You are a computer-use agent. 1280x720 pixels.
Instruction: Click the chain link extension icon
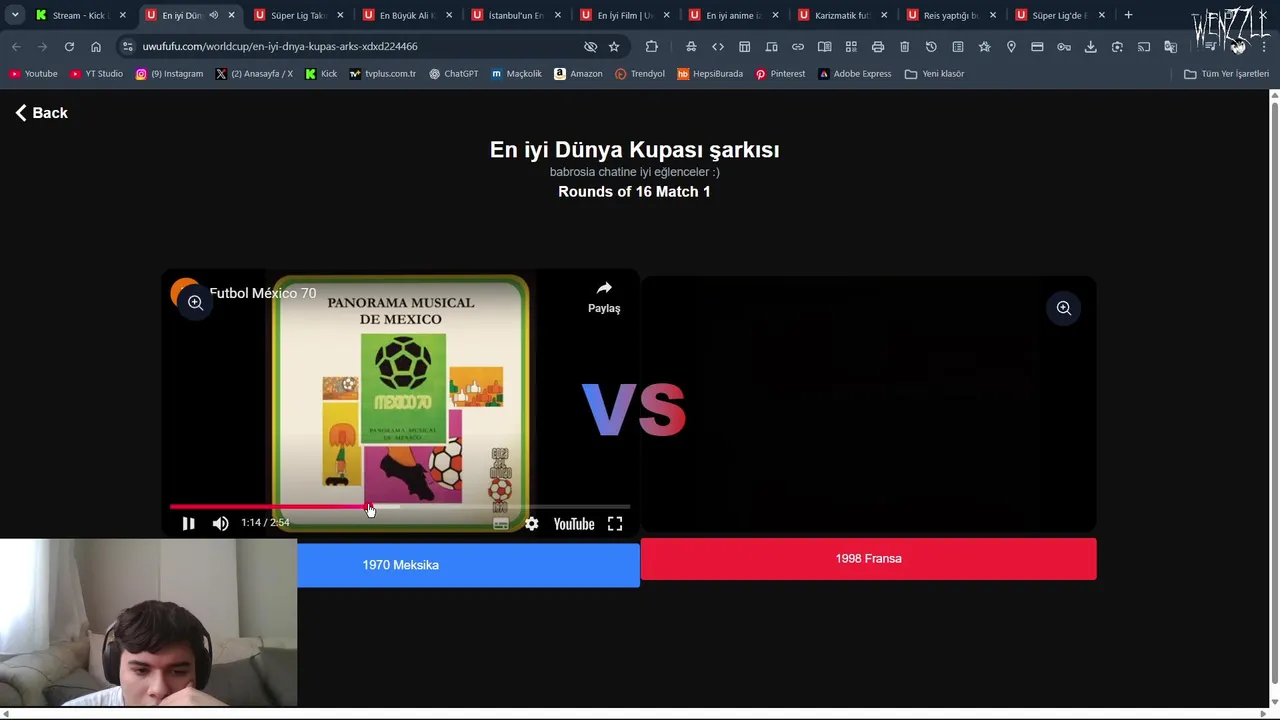tap(798, 46)
